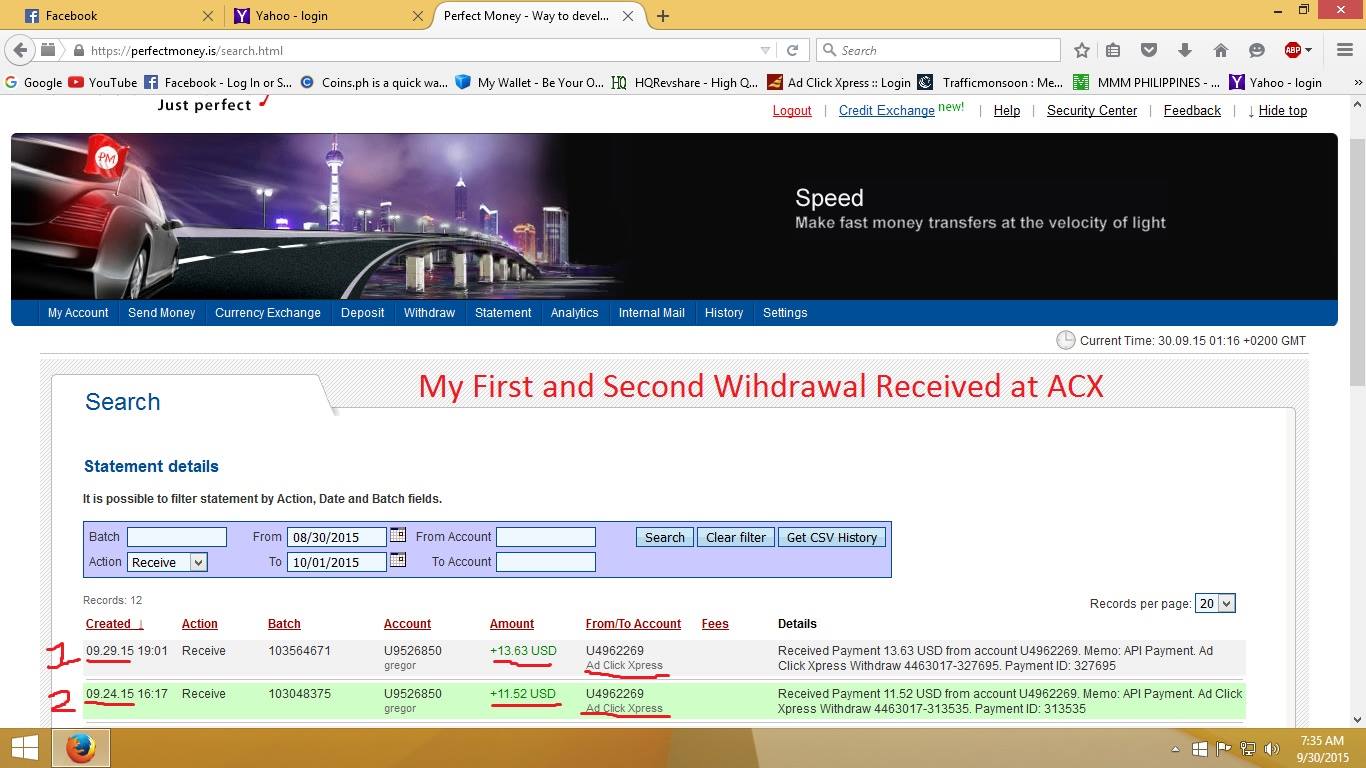
Task: Open the Ad Click Xpress Login bookmark
Action: pos(838,83)
